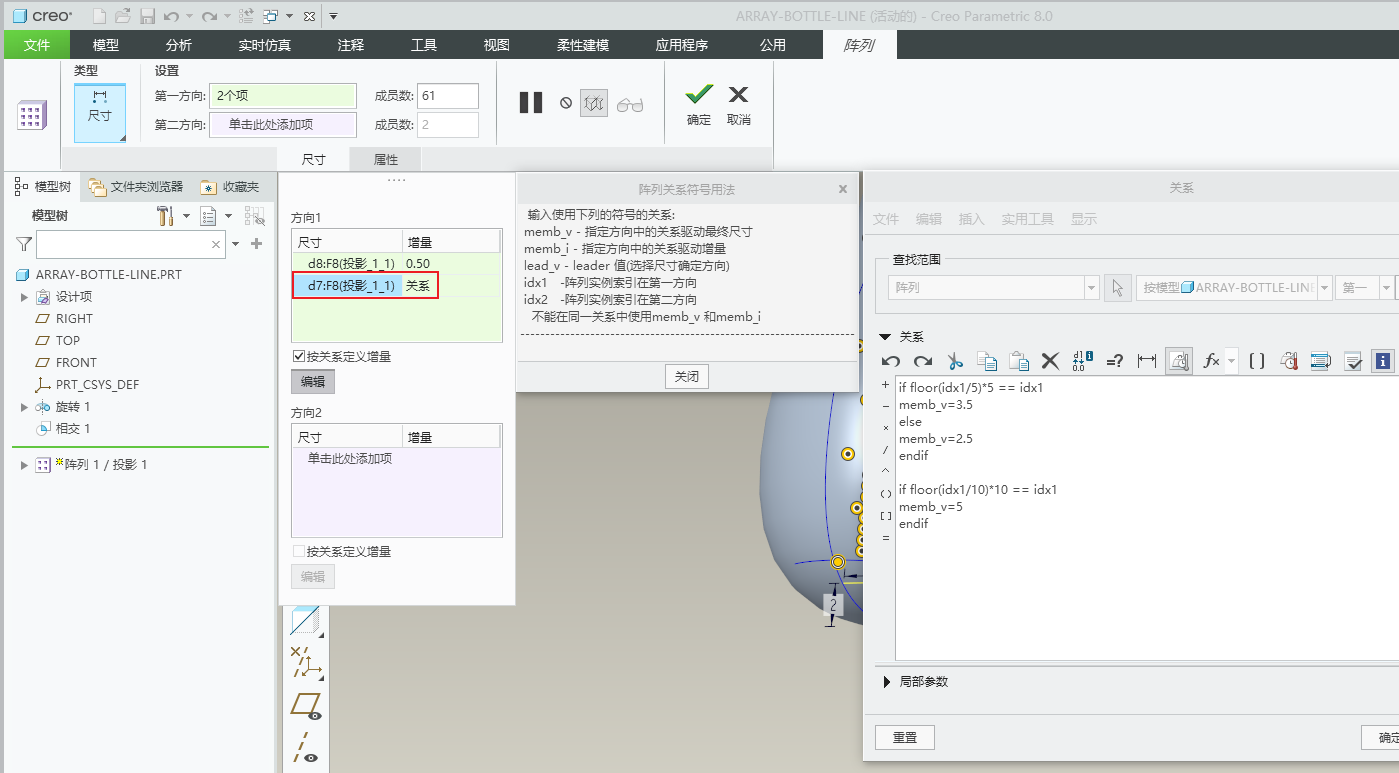Expand 阵列 1 / 投影 1 node
The image size is (1399, 773).
point(24,465)
